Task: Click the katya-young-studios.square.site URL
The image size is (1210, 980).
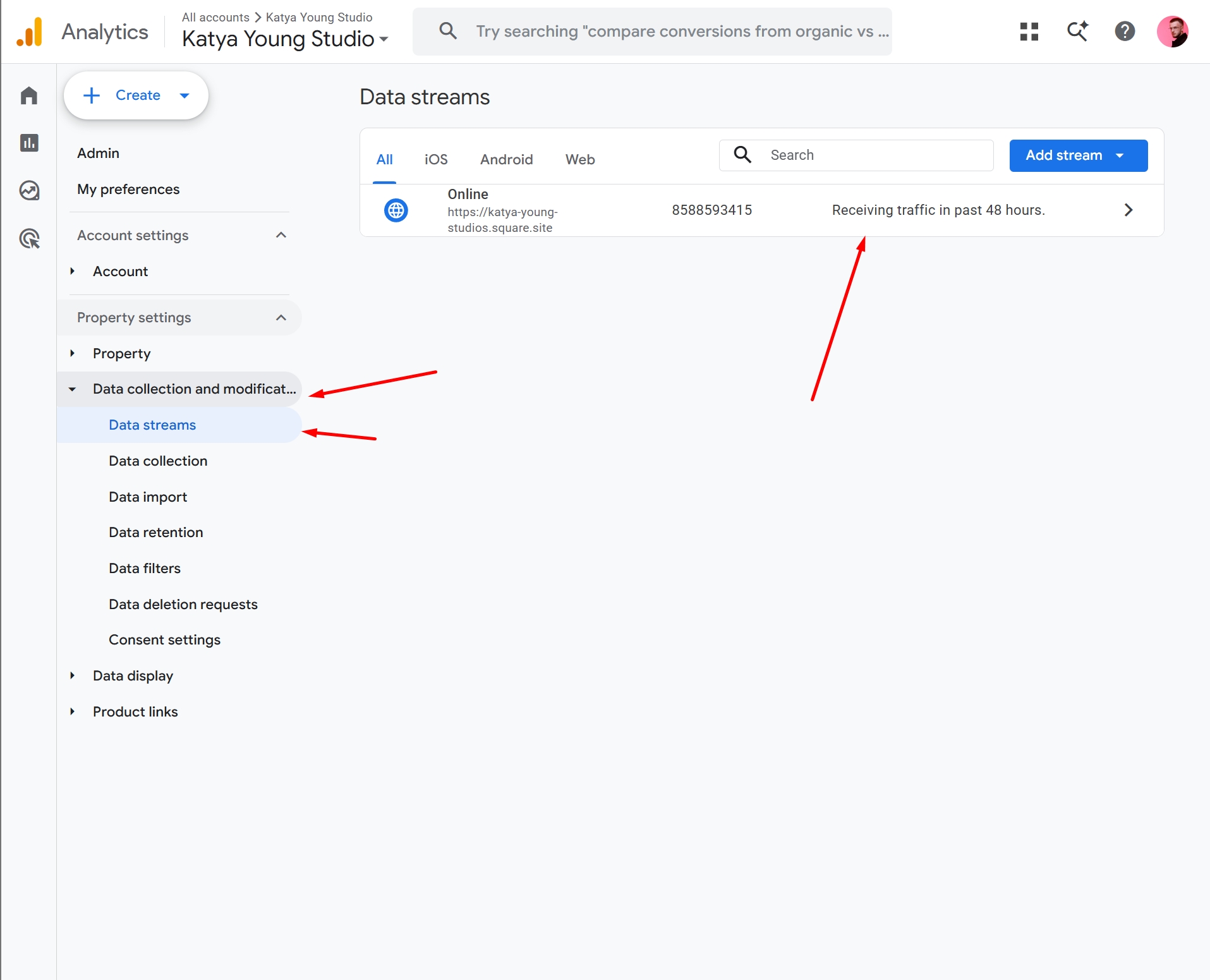Action: (x=503, y=220)
